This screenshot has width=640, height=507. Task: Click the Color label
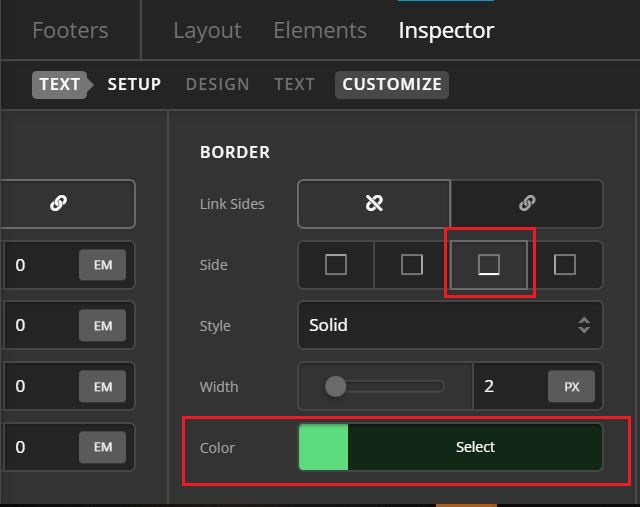tap(217, 448)
